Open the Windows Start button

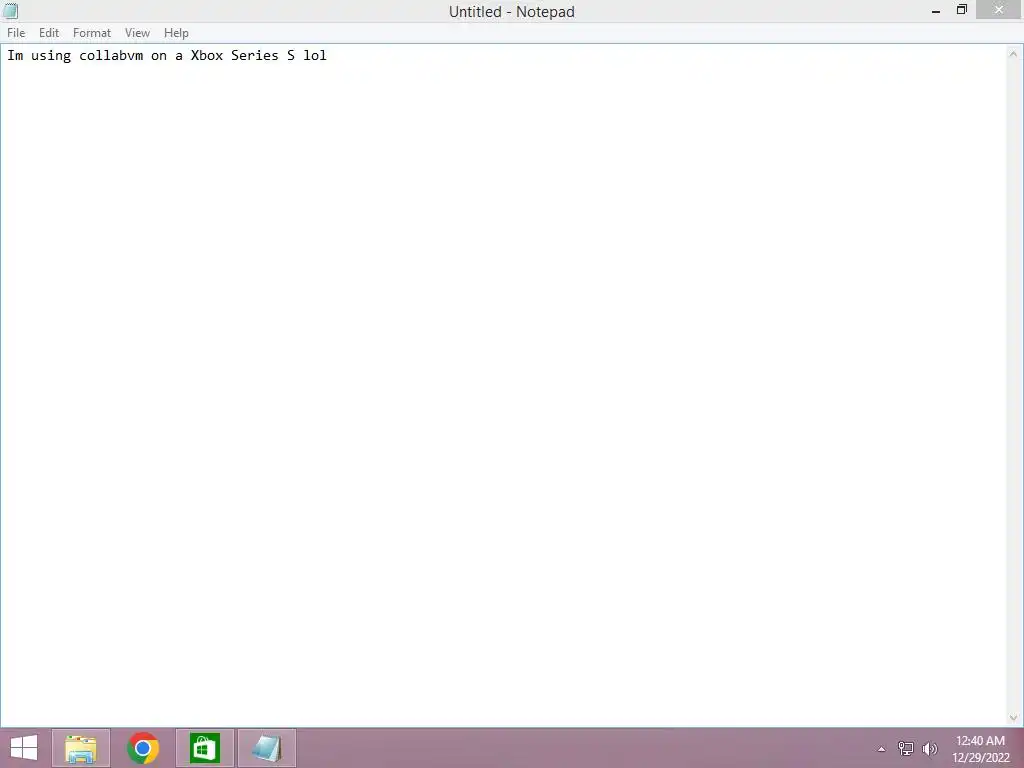coord(24,748)
